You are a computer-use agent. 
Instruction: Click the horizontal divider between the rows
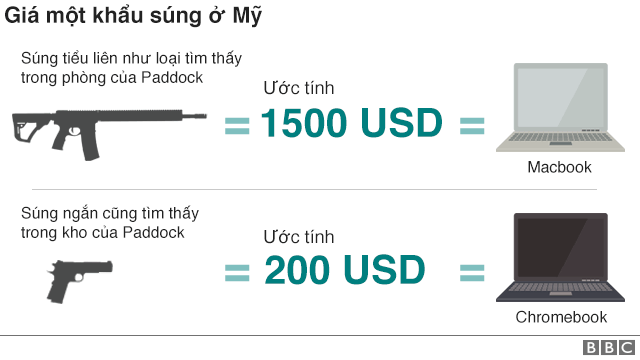click(x=314, y=189)
